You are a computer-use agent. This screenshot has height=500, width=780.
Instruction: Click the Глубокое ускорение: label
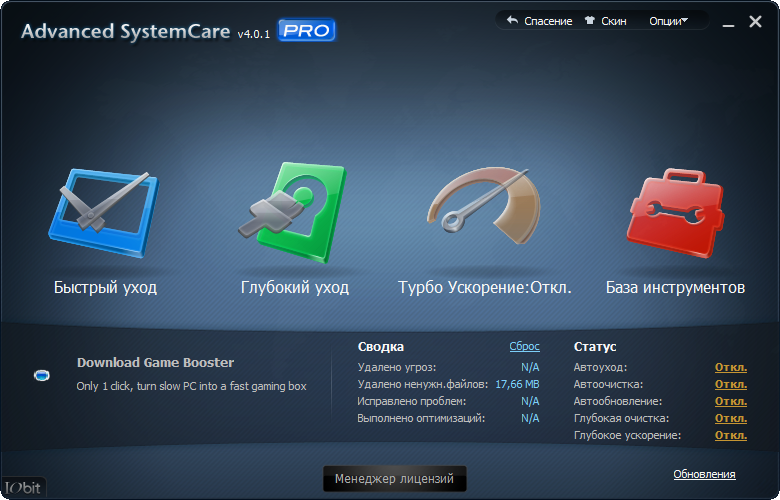[x=627, y=435]
